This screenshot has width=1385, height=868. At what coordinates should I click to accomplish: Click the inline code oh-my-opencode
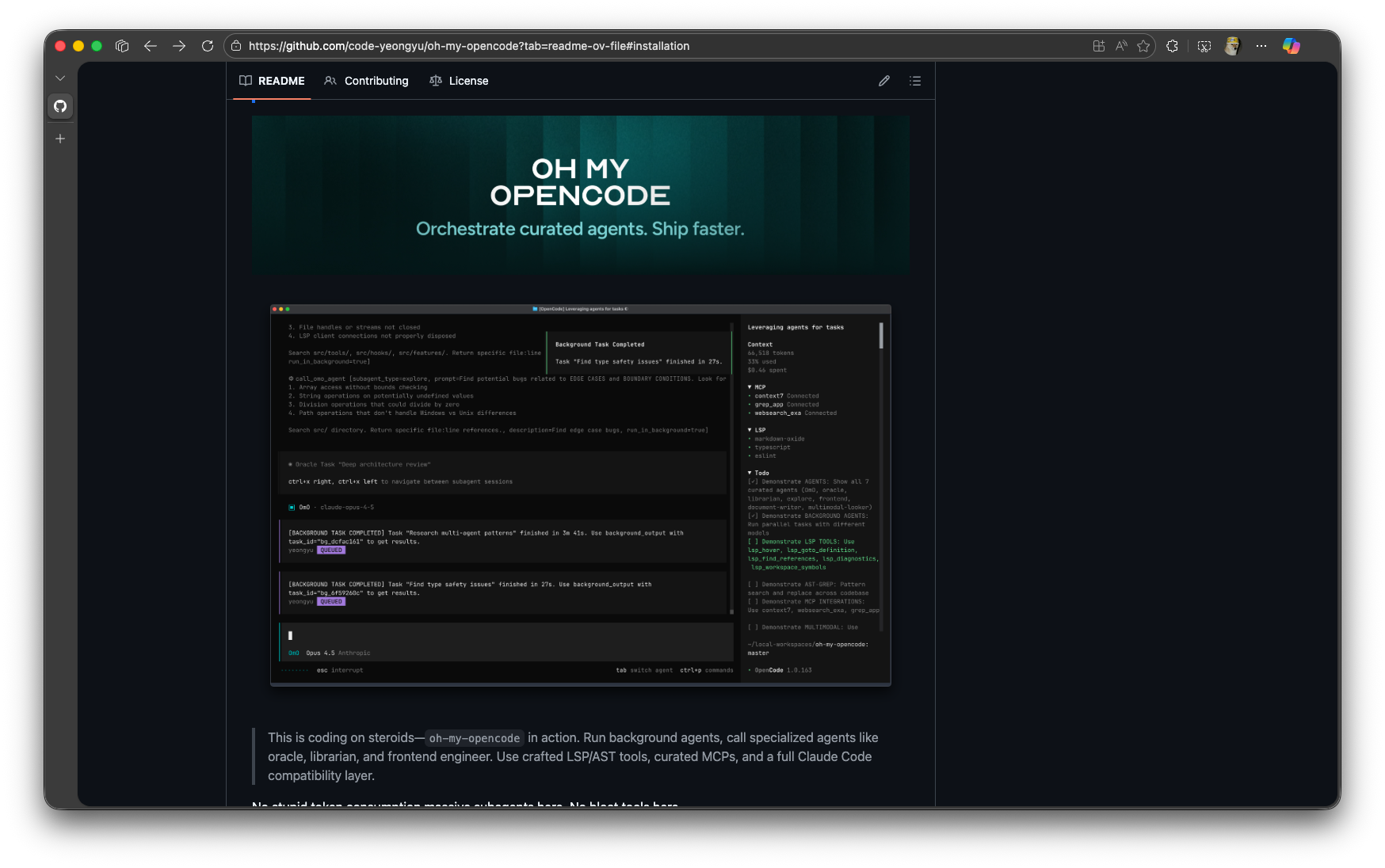click(475, 738)
